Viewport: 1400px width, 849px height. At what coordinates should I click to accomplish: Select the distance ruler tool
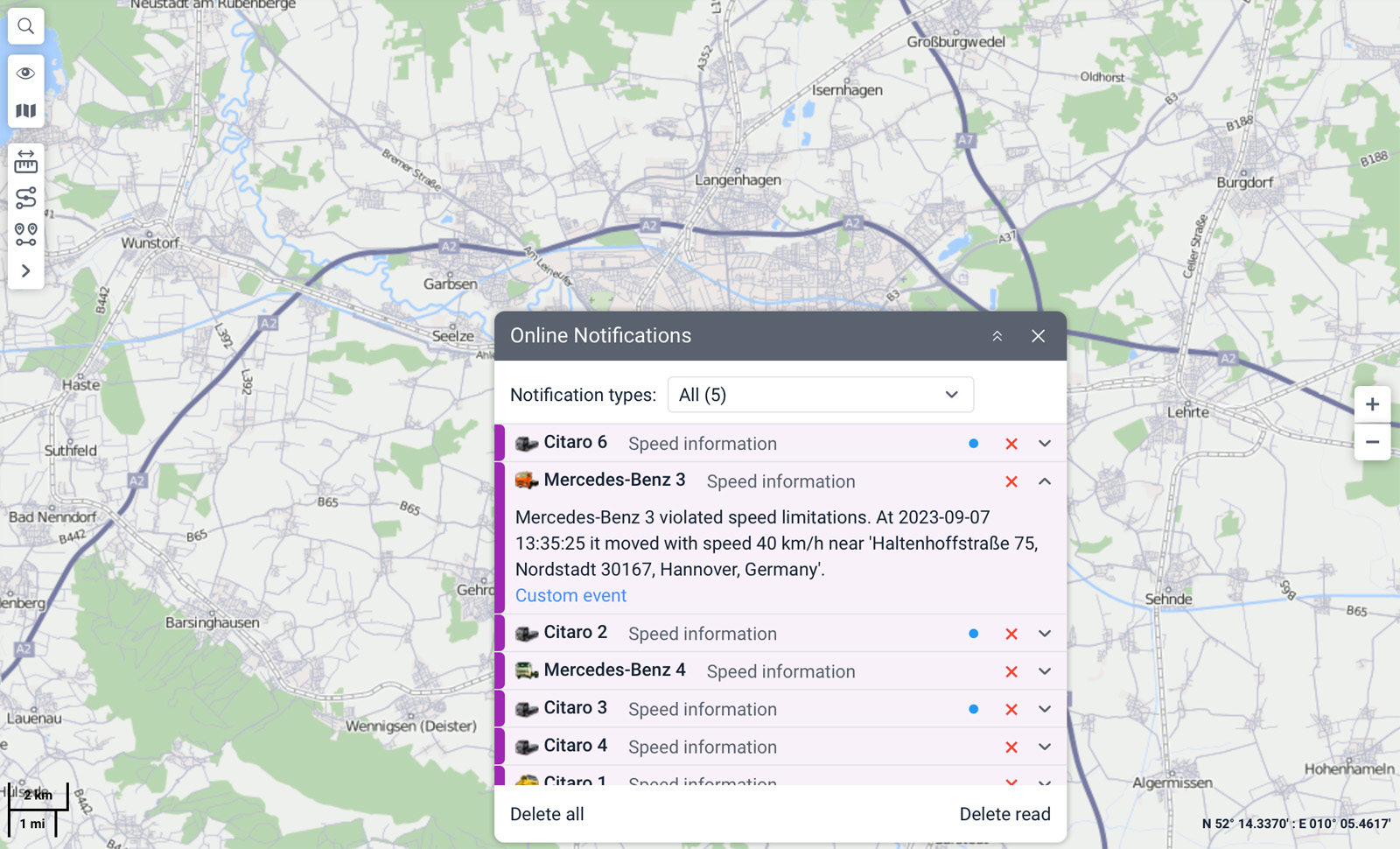pos(26,161)
